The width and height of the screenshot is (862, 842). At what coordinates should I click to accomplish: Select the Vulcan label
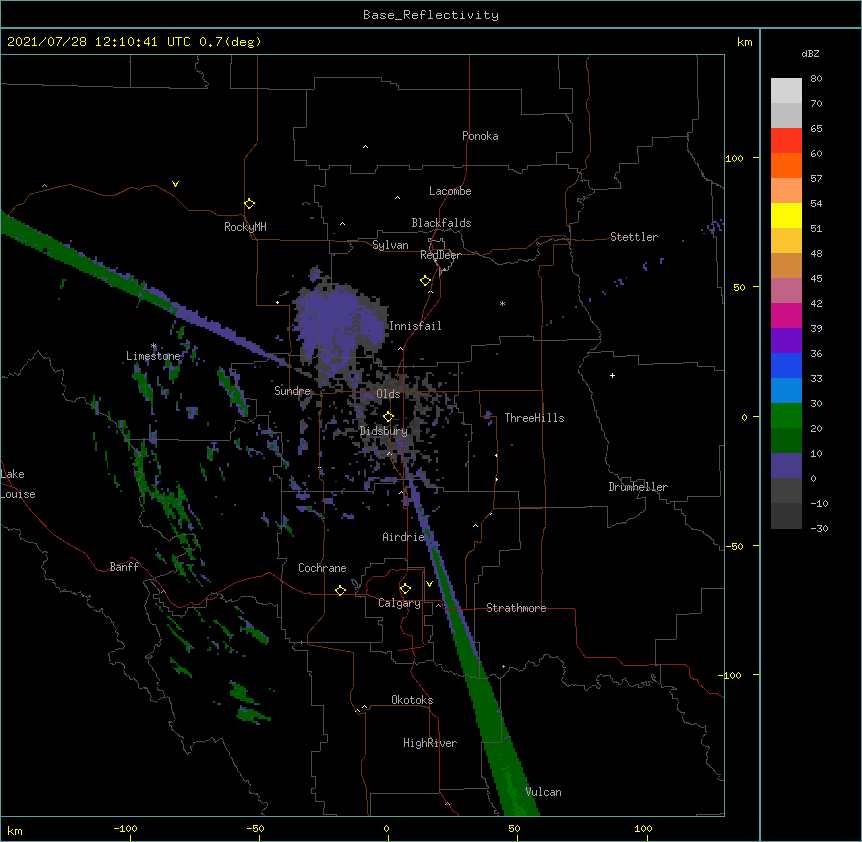click(x=543, y=792)
